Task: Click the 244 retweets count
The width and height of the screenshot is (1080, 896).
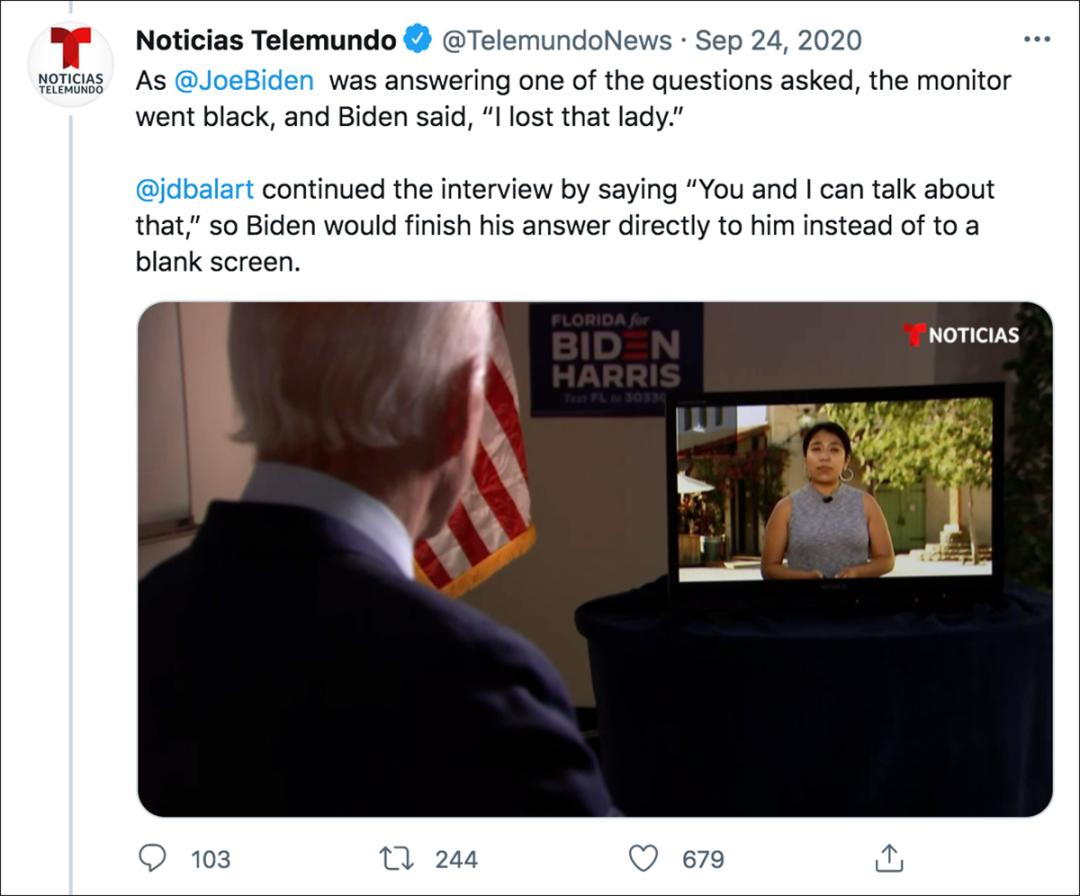Action: pyautogui.click(x=456, y=859)
